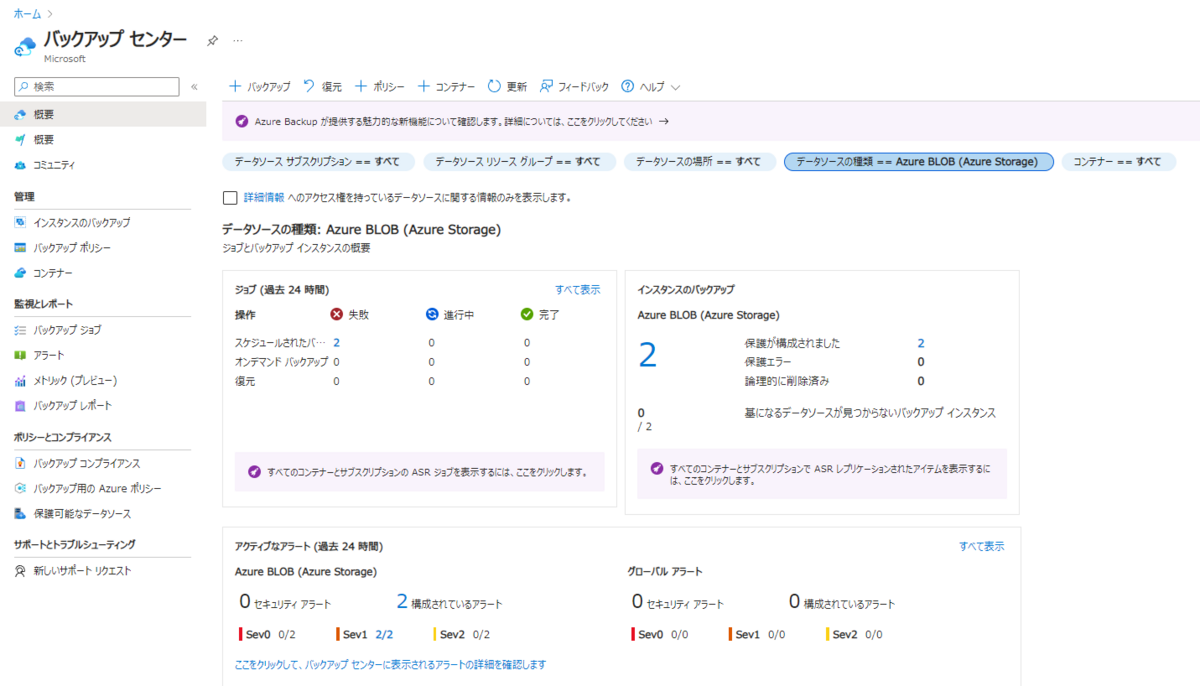Click the purple rocket icon in Azure Backup banner
The height and width of the screenshot is (686, 1200).
[x=241, y=121]
